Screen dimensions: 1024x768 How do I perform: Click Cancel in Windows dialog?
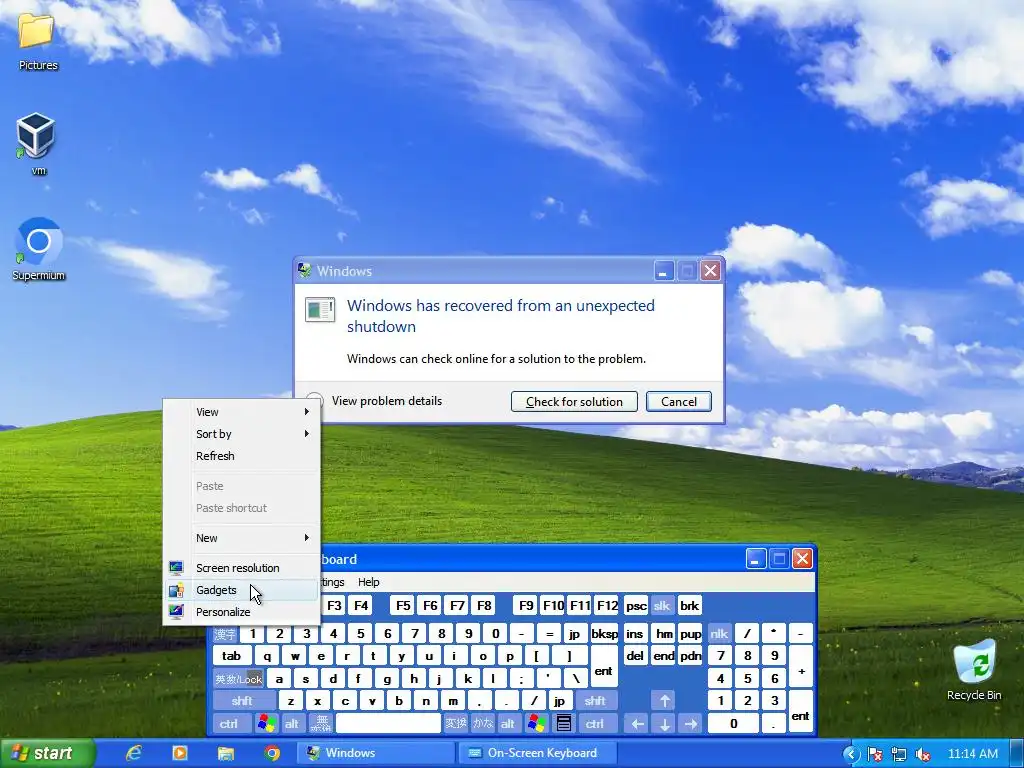coord(679,402)
